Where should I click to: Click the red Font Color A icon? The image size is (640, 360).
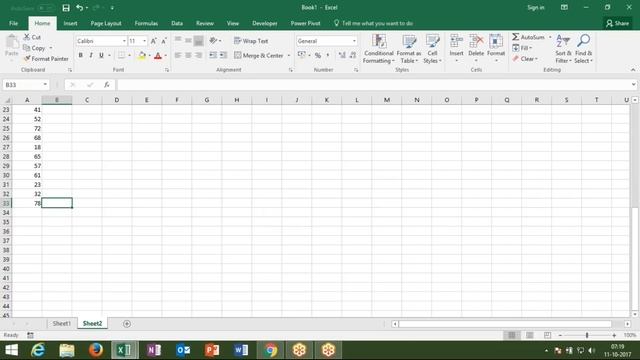[158, 56]
